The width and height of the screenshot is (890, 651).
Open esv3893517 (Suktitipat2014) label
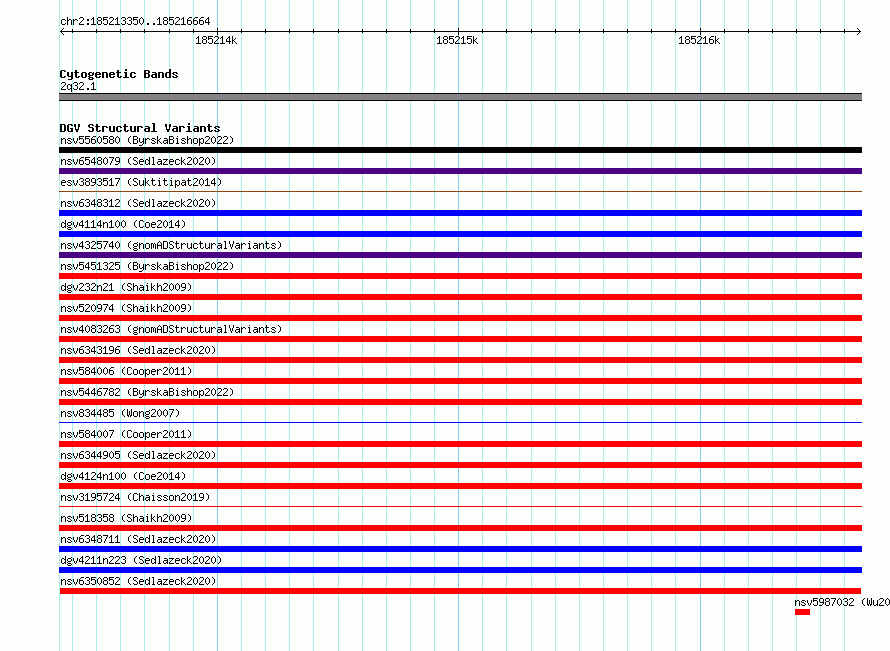click(x=141, y=182)
